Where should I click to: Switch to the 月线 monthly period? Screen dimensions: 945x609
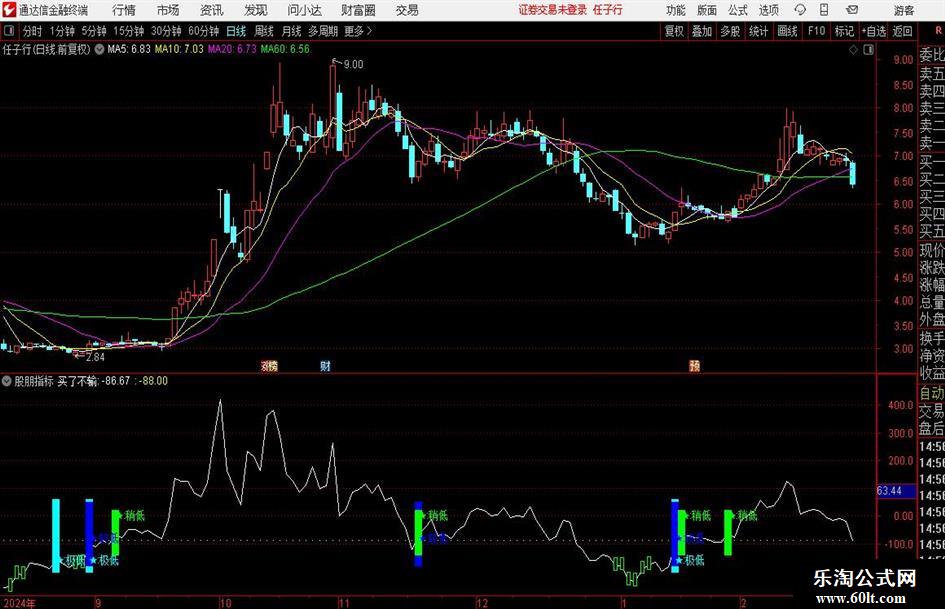291,31
